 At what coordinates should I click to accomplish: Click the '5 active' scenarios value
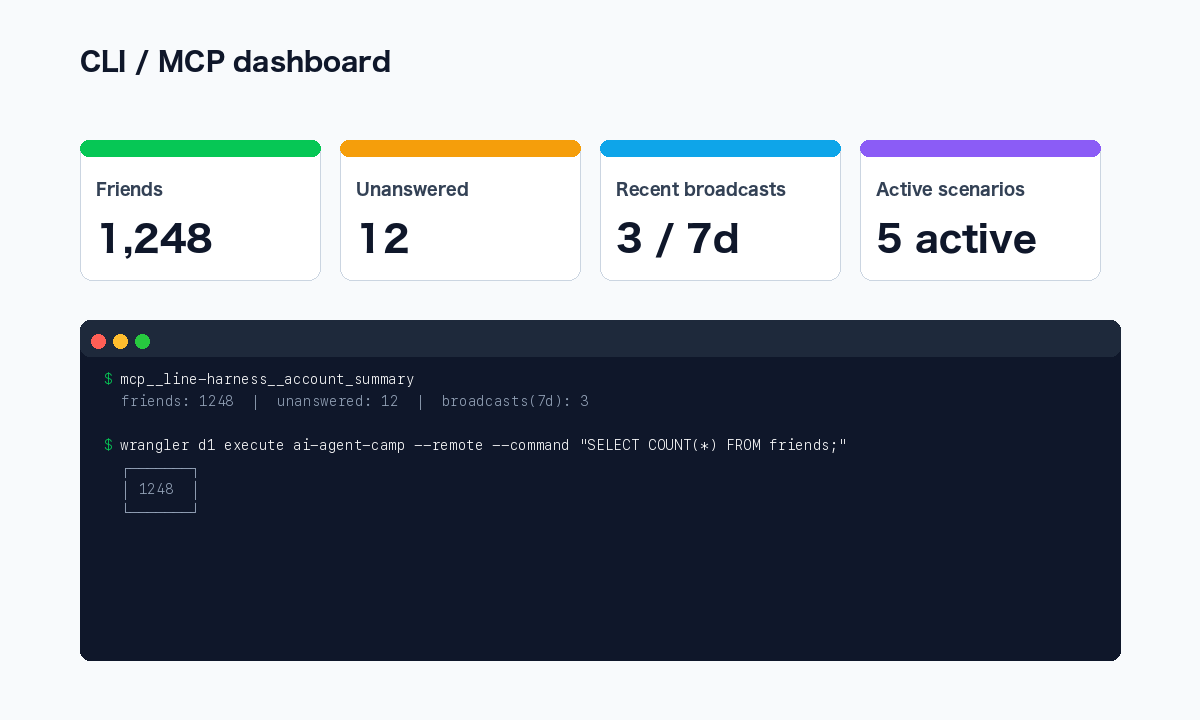tap(956, 239)
